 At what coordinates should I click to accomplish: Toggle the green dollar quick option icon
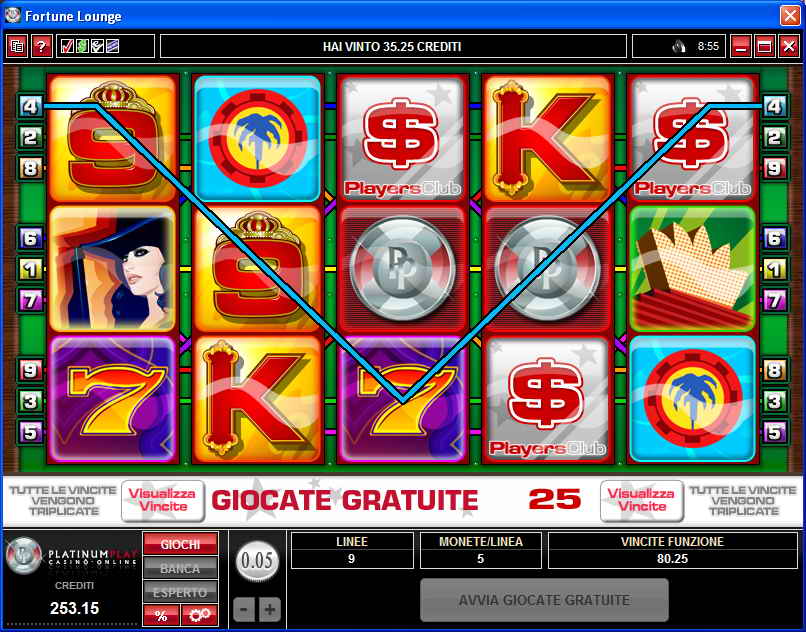tap(82, 47)
